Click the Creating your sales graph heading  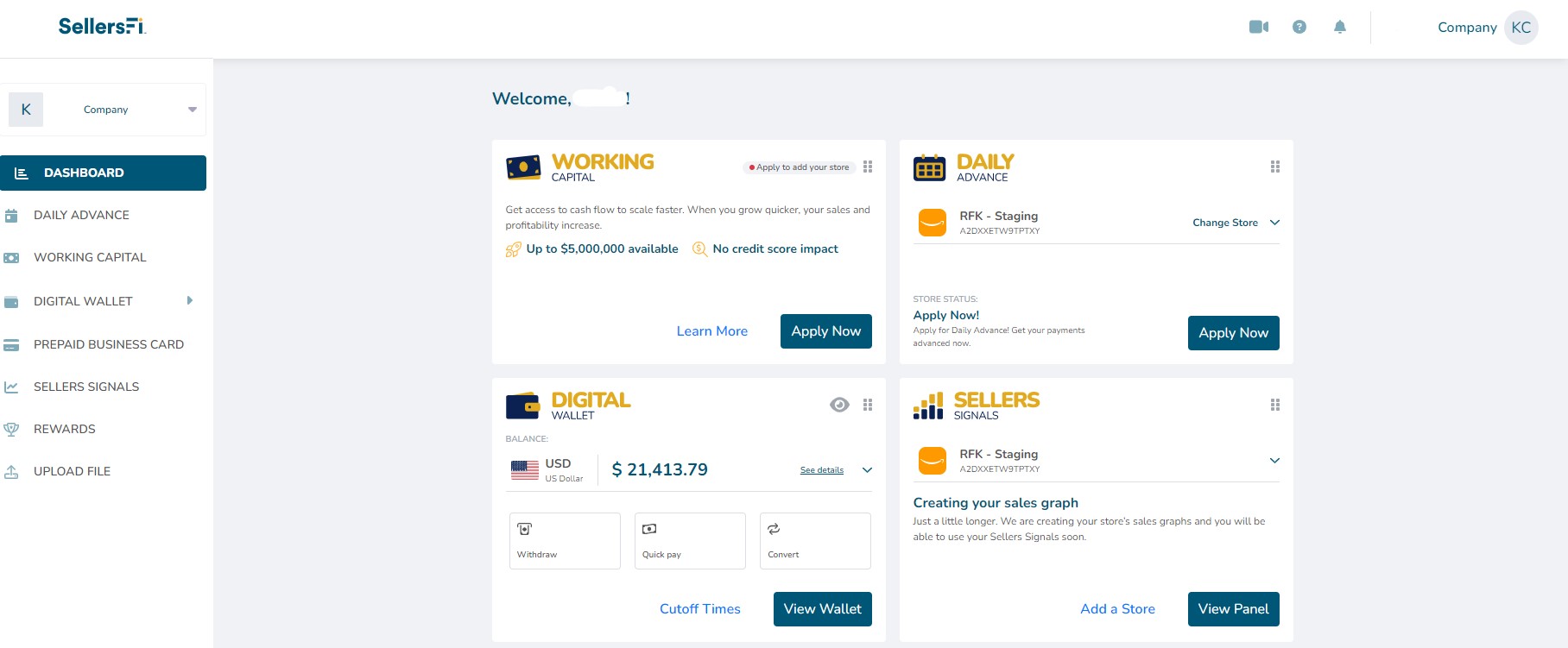point(996,503)
